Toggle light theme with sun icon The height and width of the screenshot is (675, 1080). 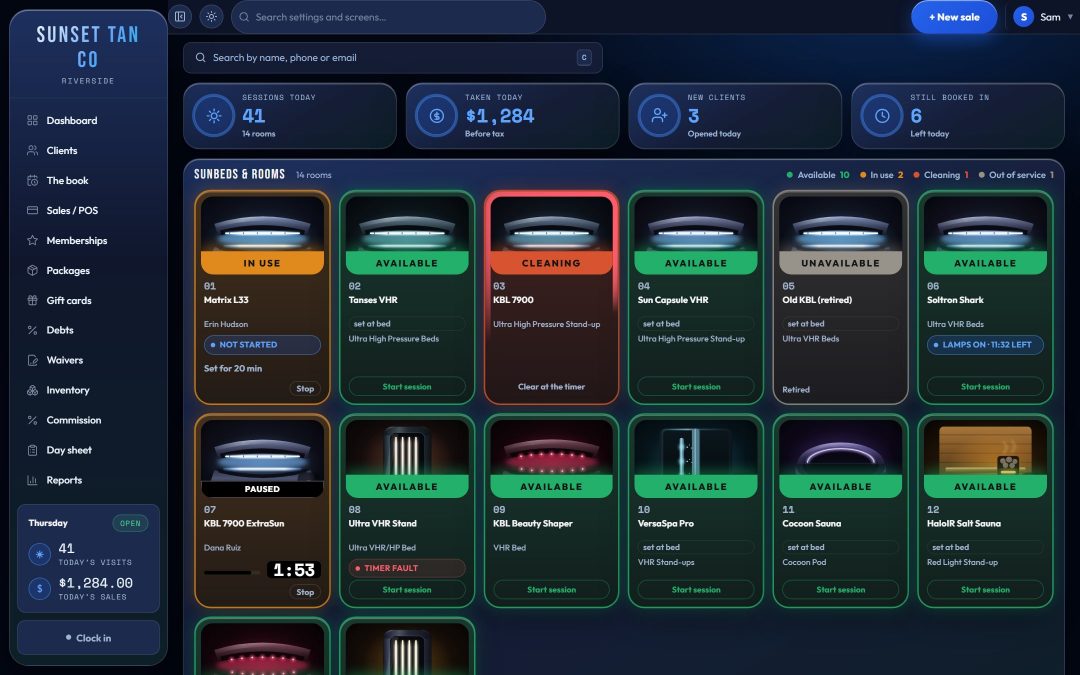(x=211, y=17)
